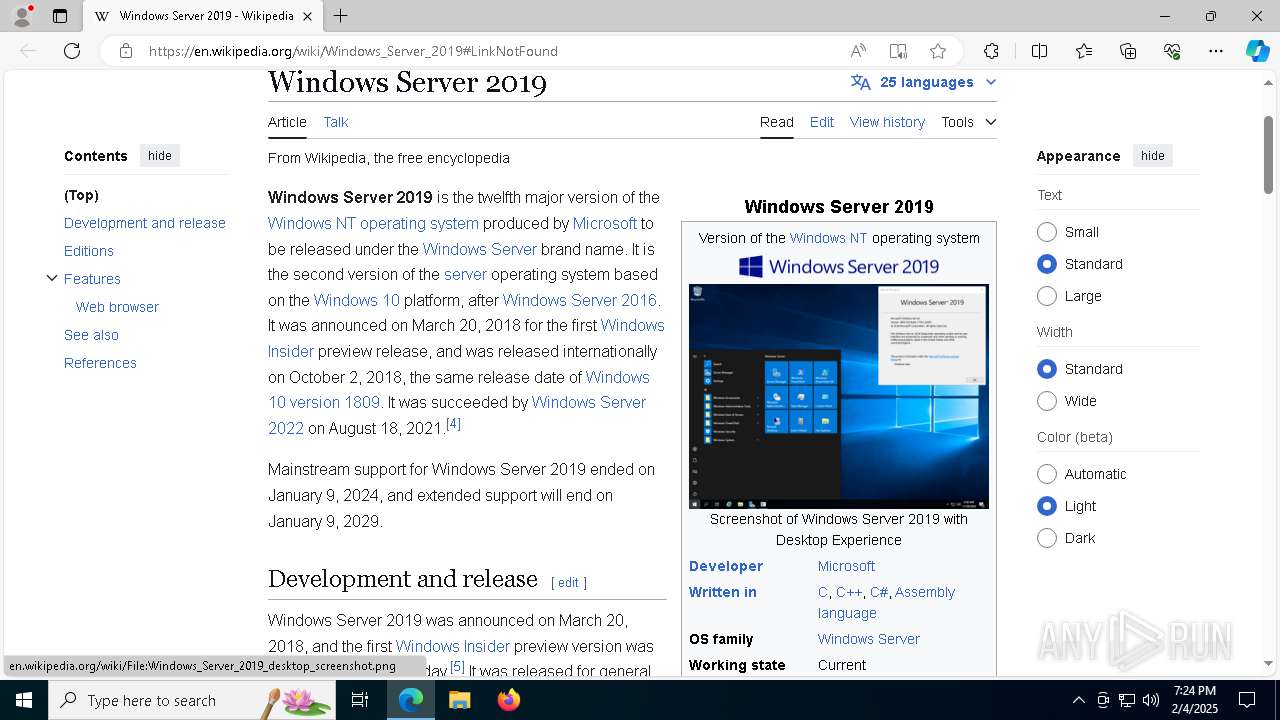The height and width of the screenshot is (720, 1280).
Task: Collapse the Features contents section
Action: [52, 278]
